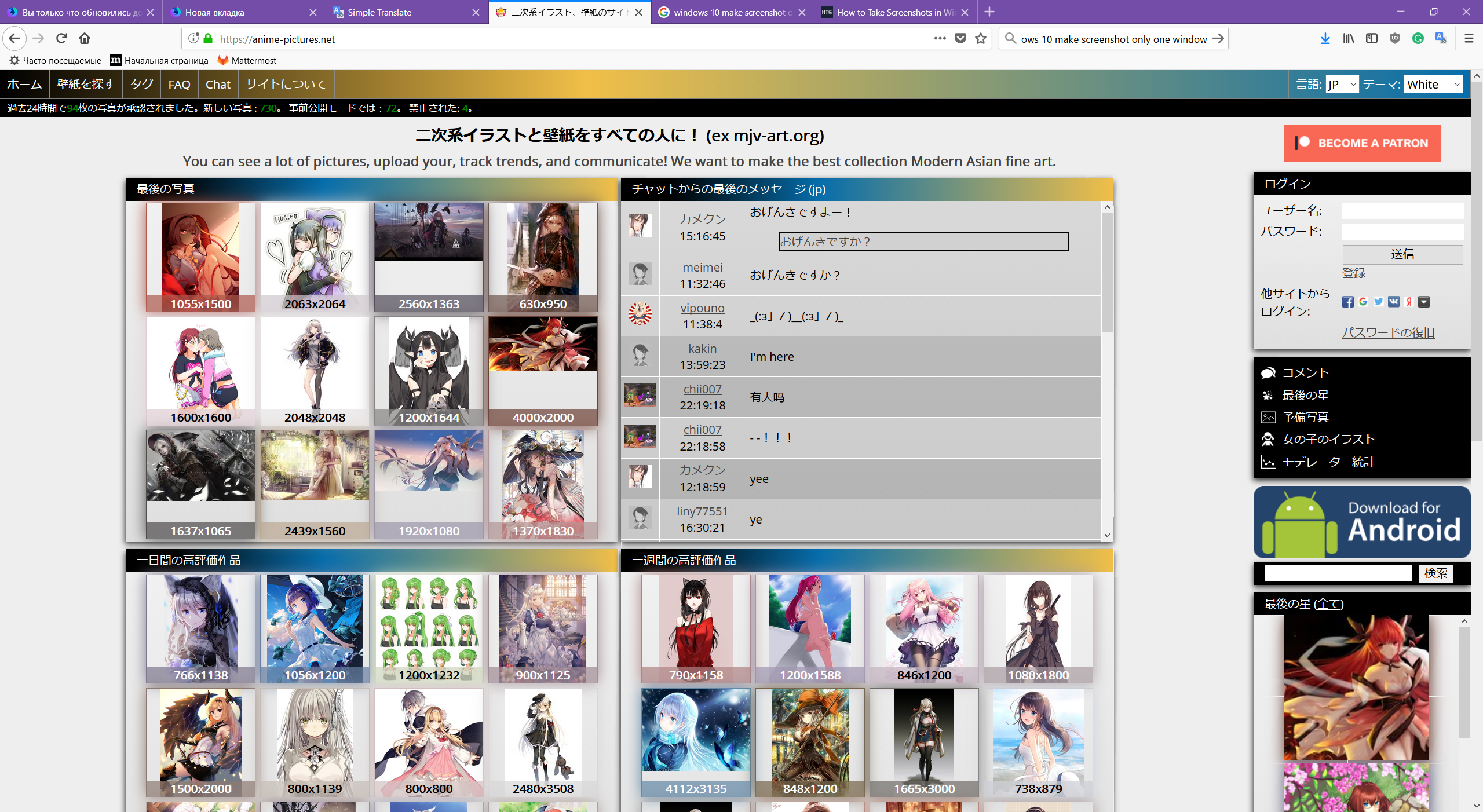Open the theme White dropdown
Image resolution: width=1483 pixels, height=812 pixels.
click(1433, 85)
